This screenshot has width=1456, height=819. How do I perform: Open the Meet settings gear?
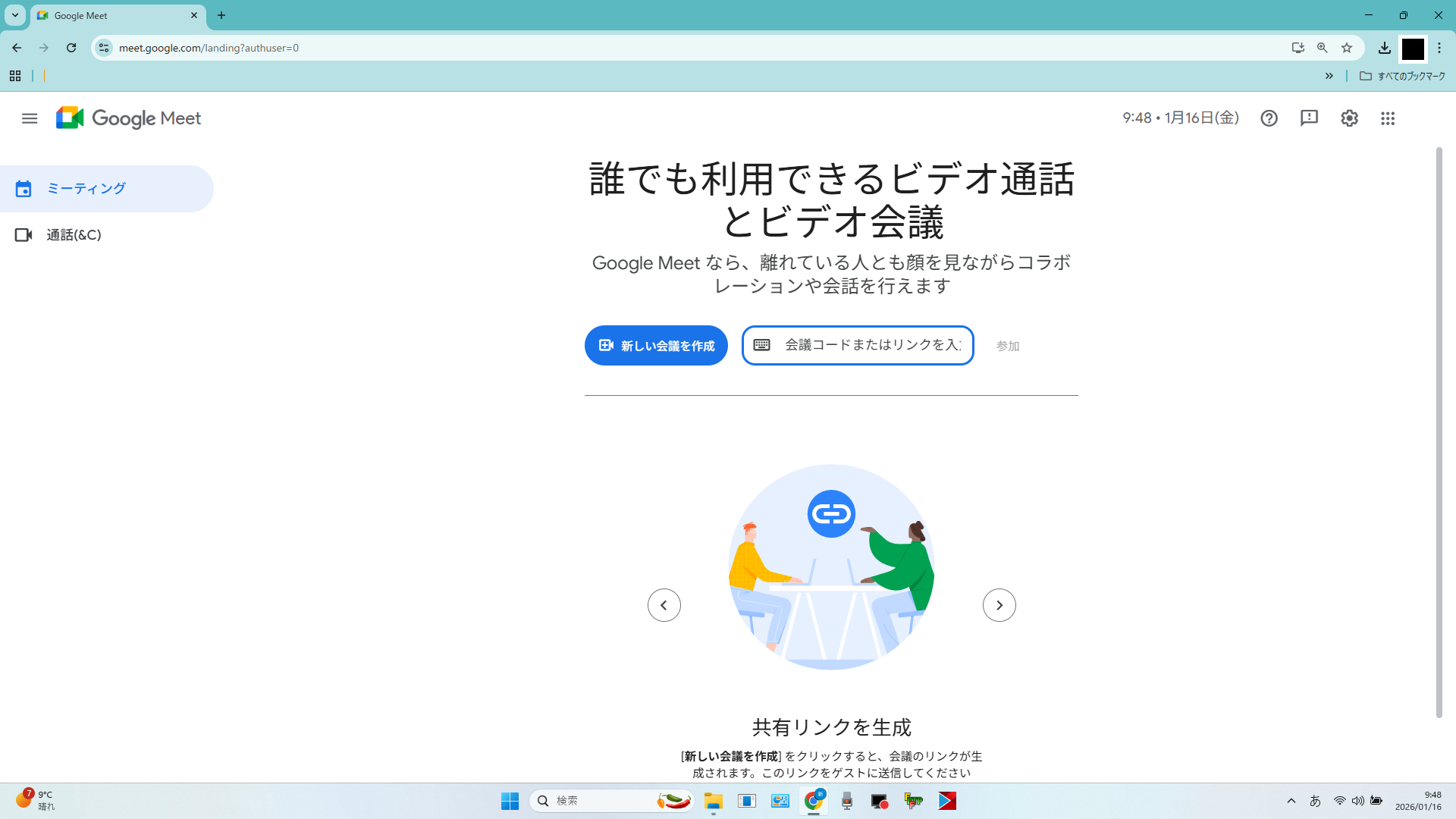pos(1349,118)
